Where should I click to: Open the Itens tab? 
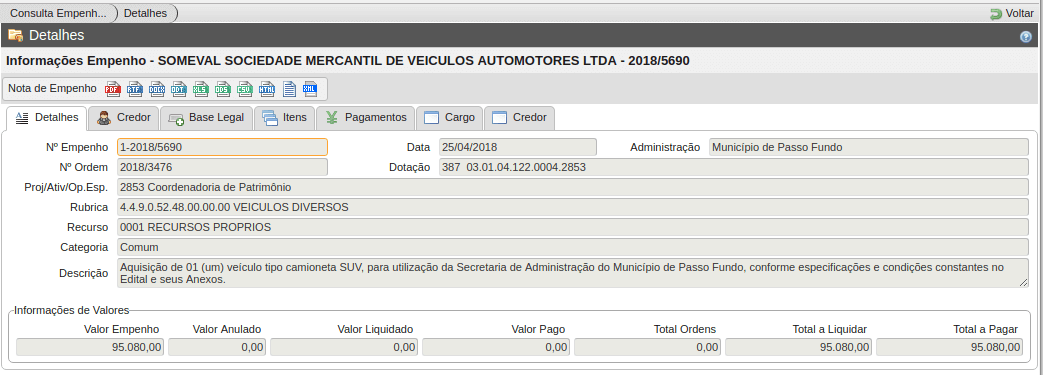pyautogui.click(x=285, y=118)
